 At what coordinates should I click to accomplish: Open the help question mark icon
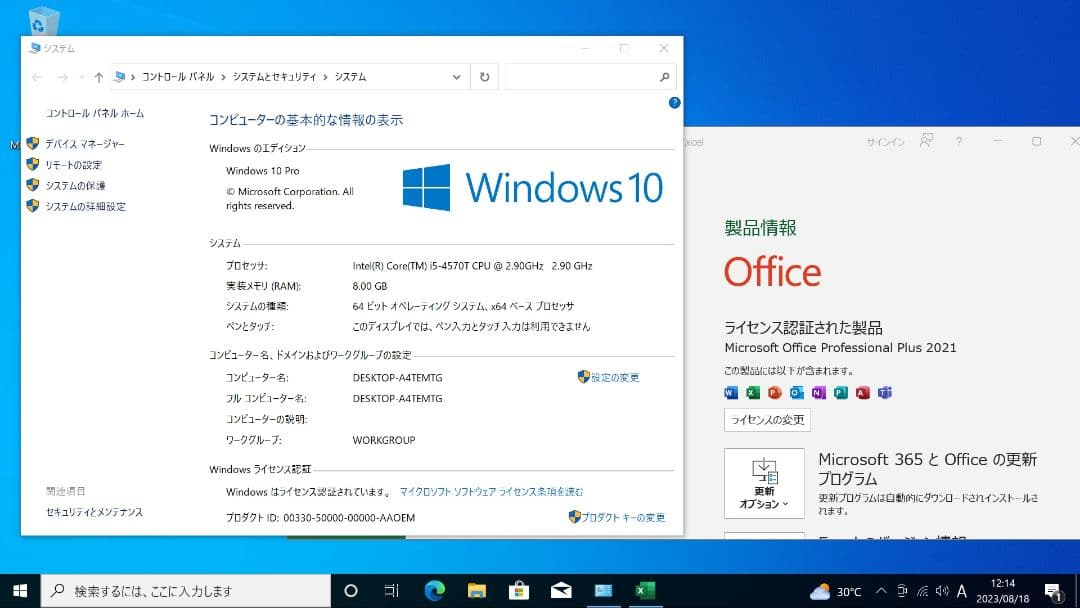pyautogui.click(x=674, y=103)
